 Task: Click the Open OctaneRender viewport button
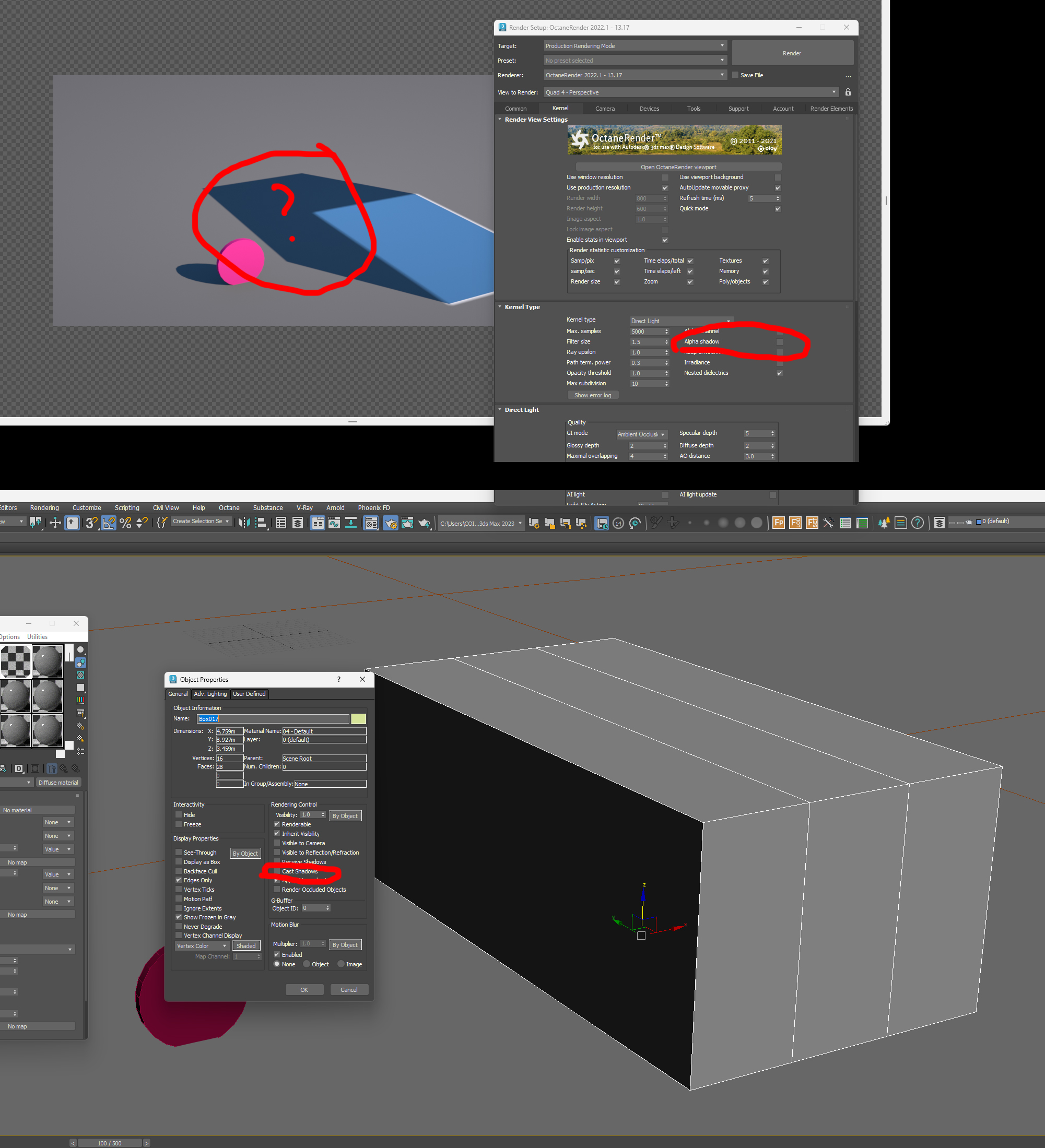point(678,167)
